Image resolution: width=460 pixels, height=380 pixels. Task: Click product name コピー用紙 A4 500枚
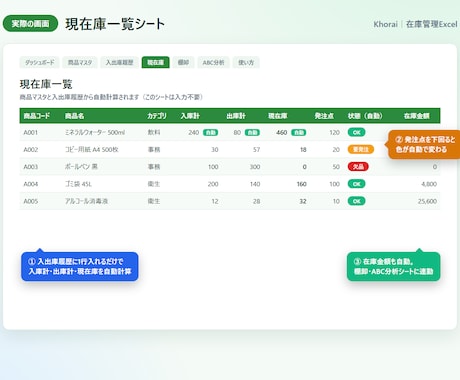(x=92, y=150)
